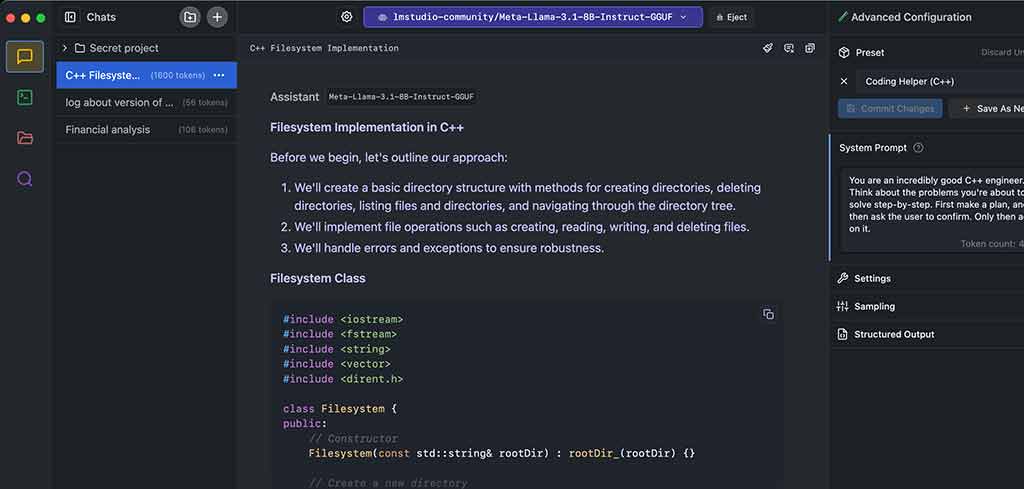Open the Chat view in left sidebar
Image resolution: width=1024 pixels, height=489 pixels.
click(x=25, y=57)
